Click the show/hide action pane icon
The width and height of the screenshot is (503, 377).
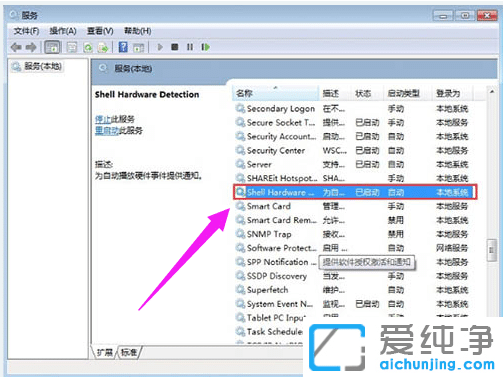(x=139, y=47)
